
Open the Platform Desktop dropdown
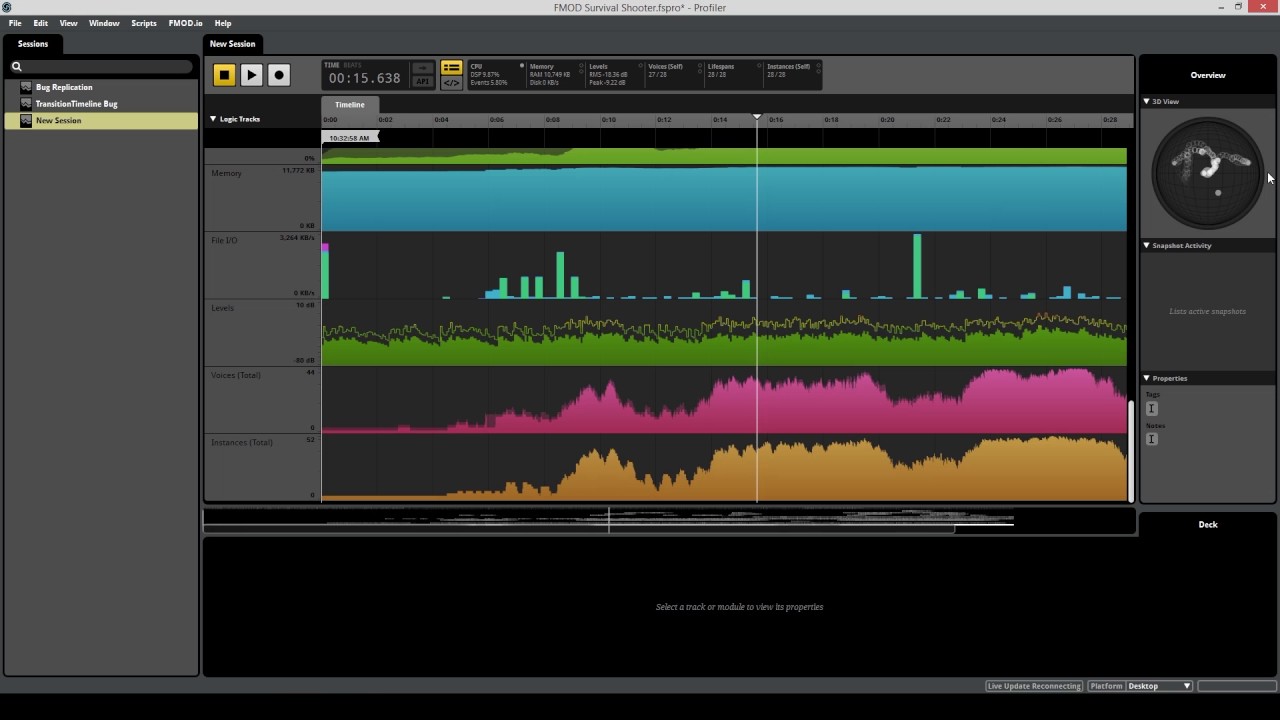pyautogui.click(x=1159, y=686)
